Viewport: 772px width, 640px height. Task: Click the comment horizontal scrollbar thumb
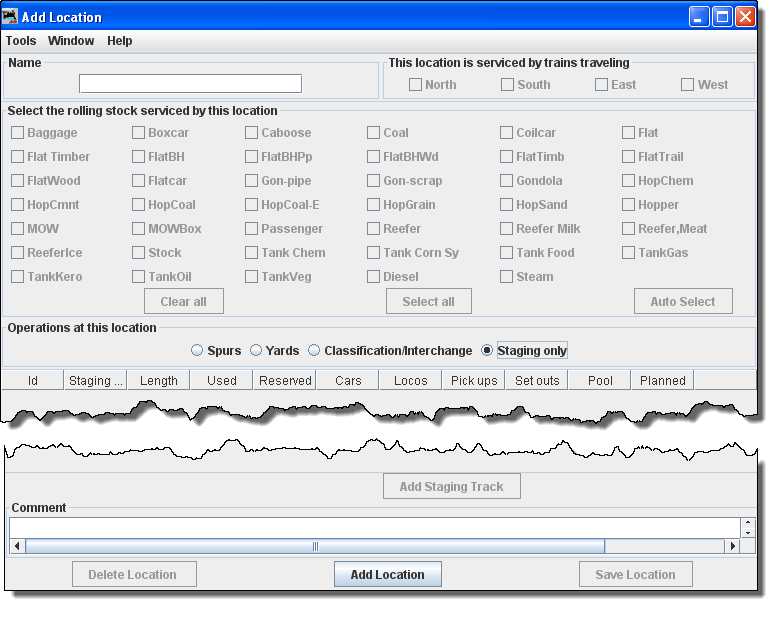(x=315, y=546)
